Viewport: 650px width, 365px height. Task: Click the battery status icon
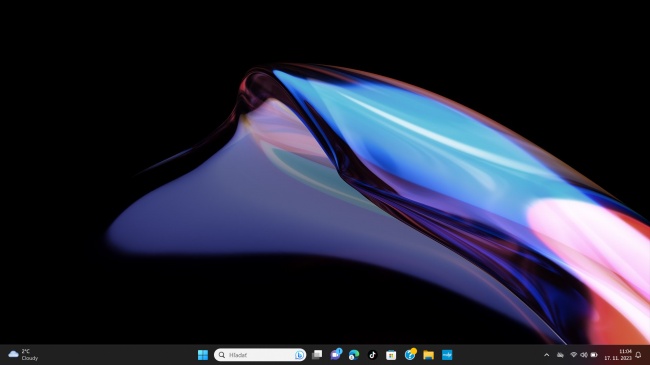[594, 355]
